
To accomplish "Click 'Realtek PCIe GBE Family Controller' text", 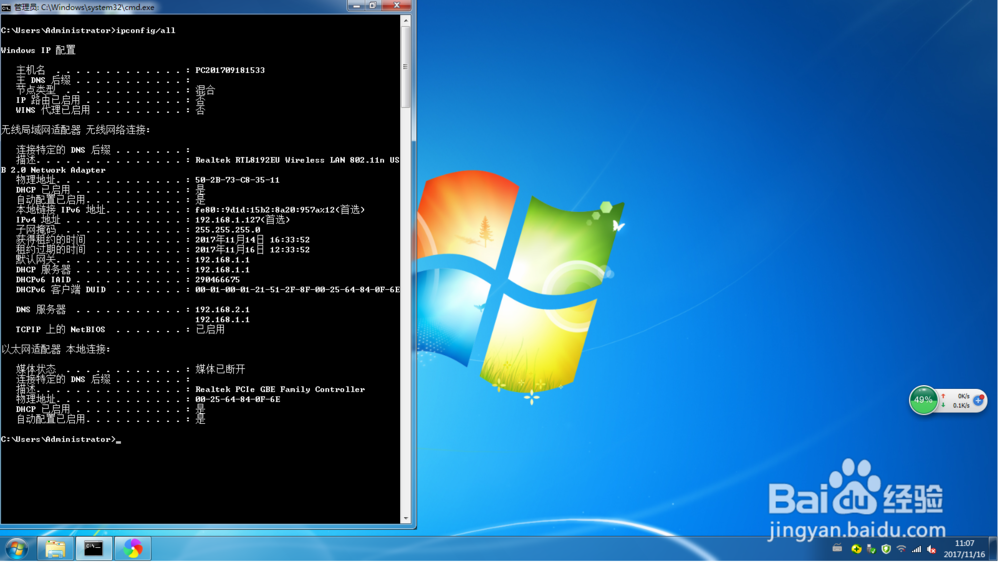I will [x=280, y=390].
